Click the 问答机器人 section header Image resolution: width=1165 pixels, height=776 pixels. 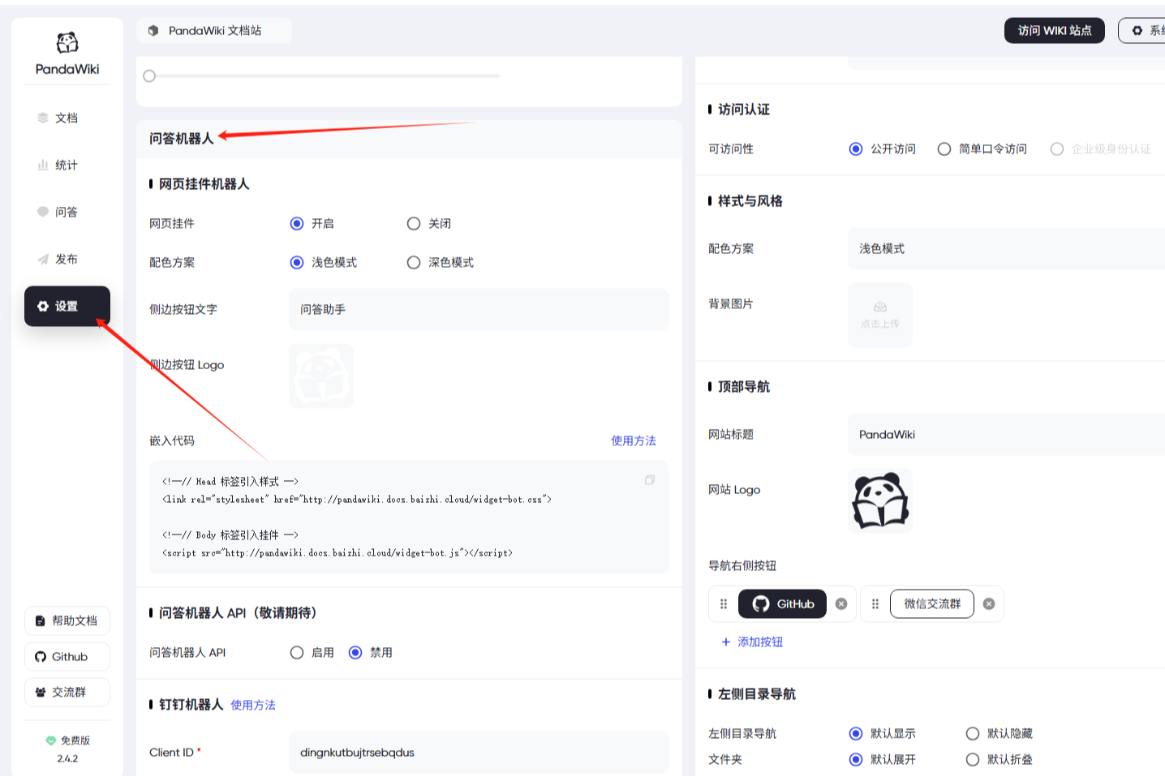(181, 138)
